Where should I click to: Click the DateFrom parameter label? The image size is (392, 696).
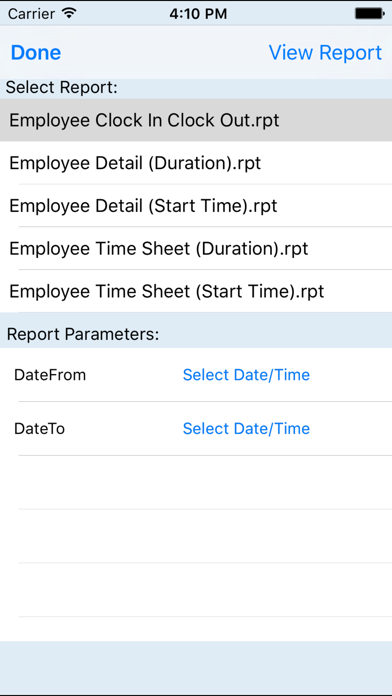pyautogui.click(x=50, y=375)
